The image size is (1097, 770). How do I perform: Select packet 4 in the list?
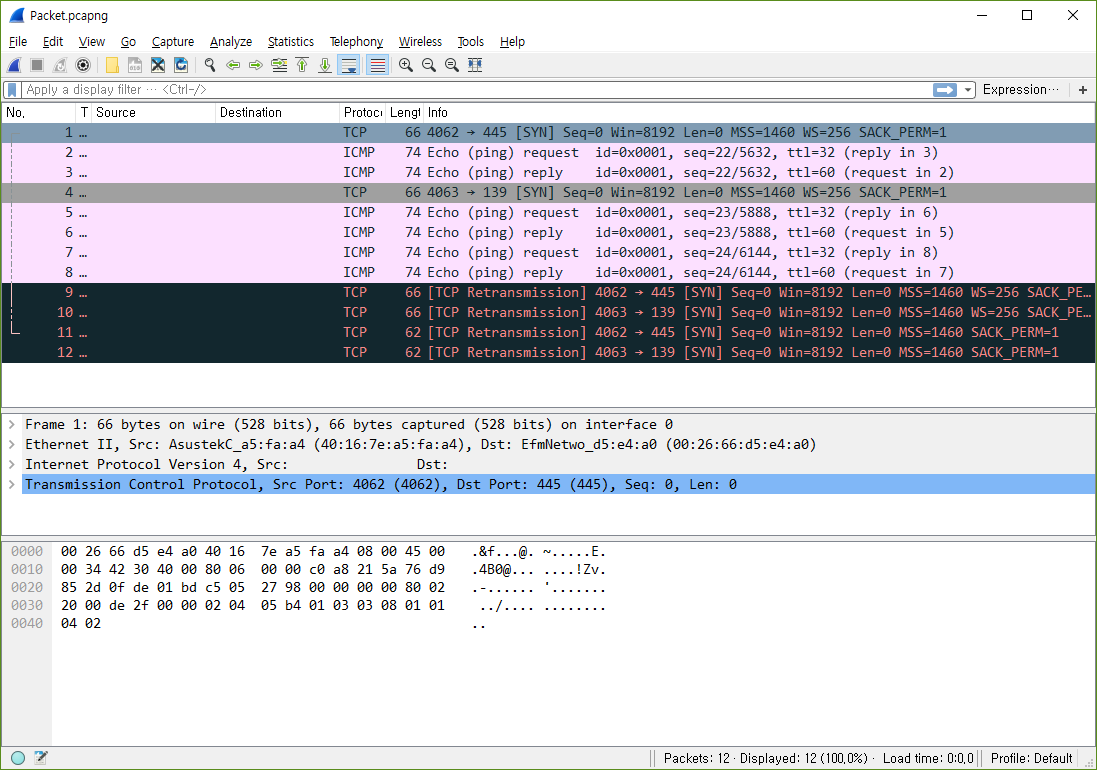coord(548,192)
